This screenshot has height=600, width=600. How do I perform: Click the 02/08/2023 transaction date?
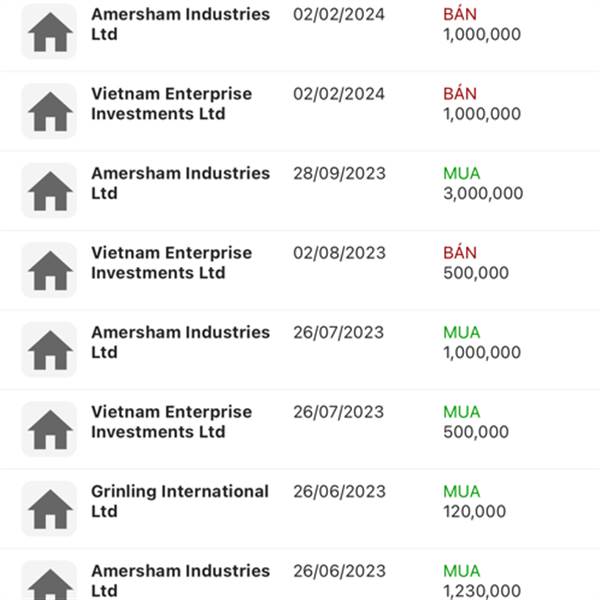pyautogui.click(x=338, y=253)
